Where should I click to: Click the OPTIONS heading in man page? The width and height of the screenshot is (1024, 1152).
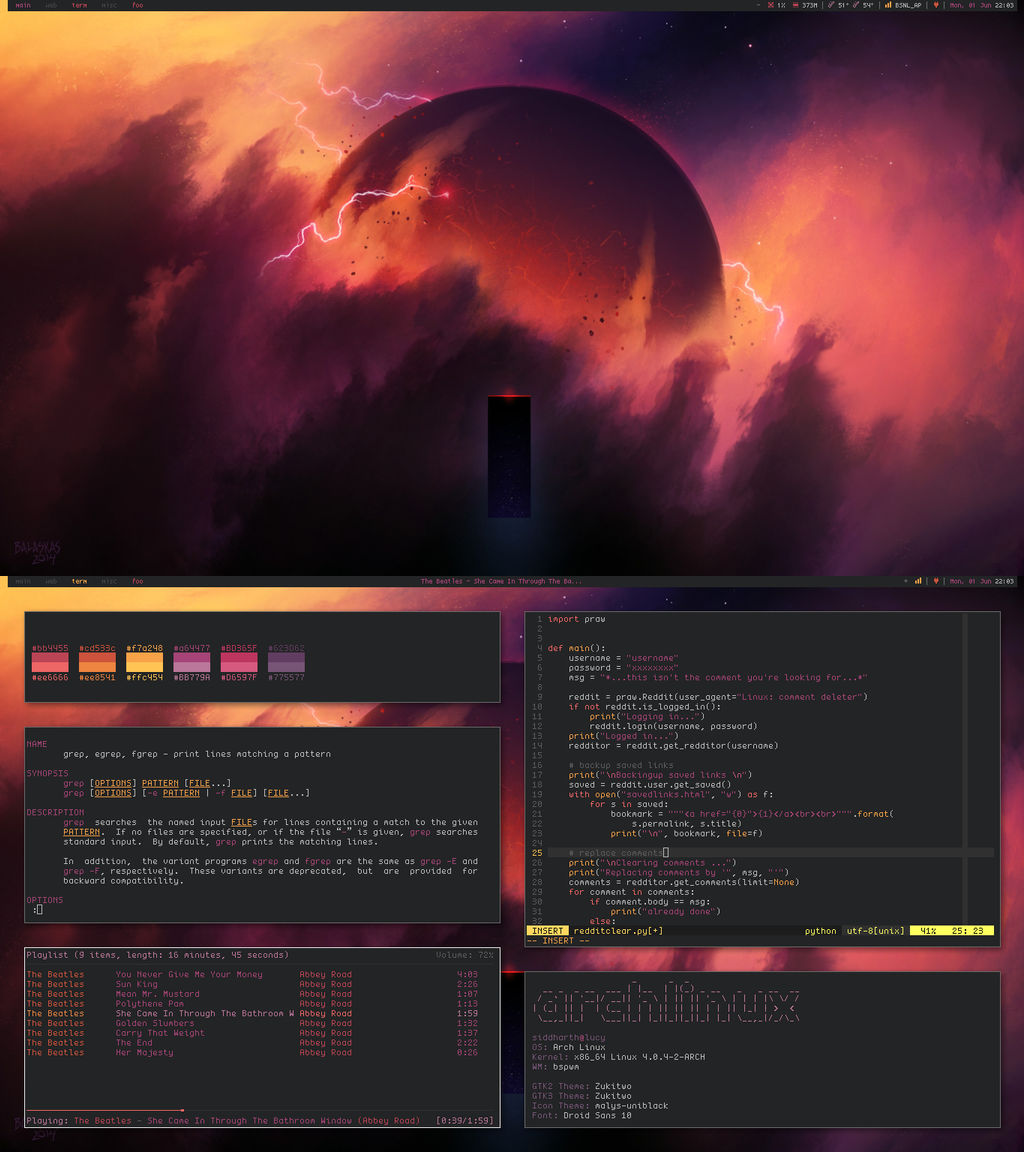(x=45, y=900)
